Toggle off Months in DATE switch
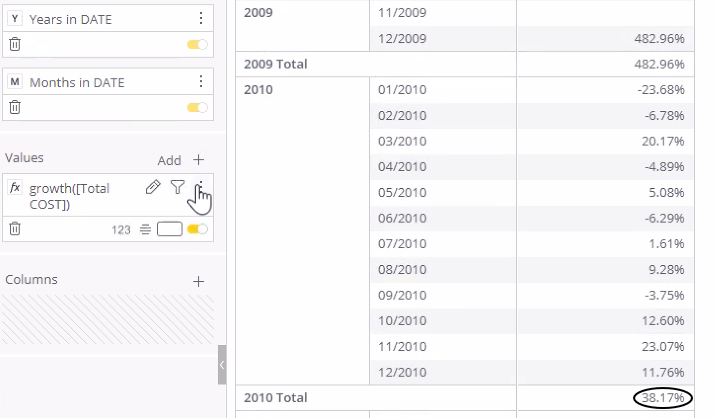 click(197, 107)
